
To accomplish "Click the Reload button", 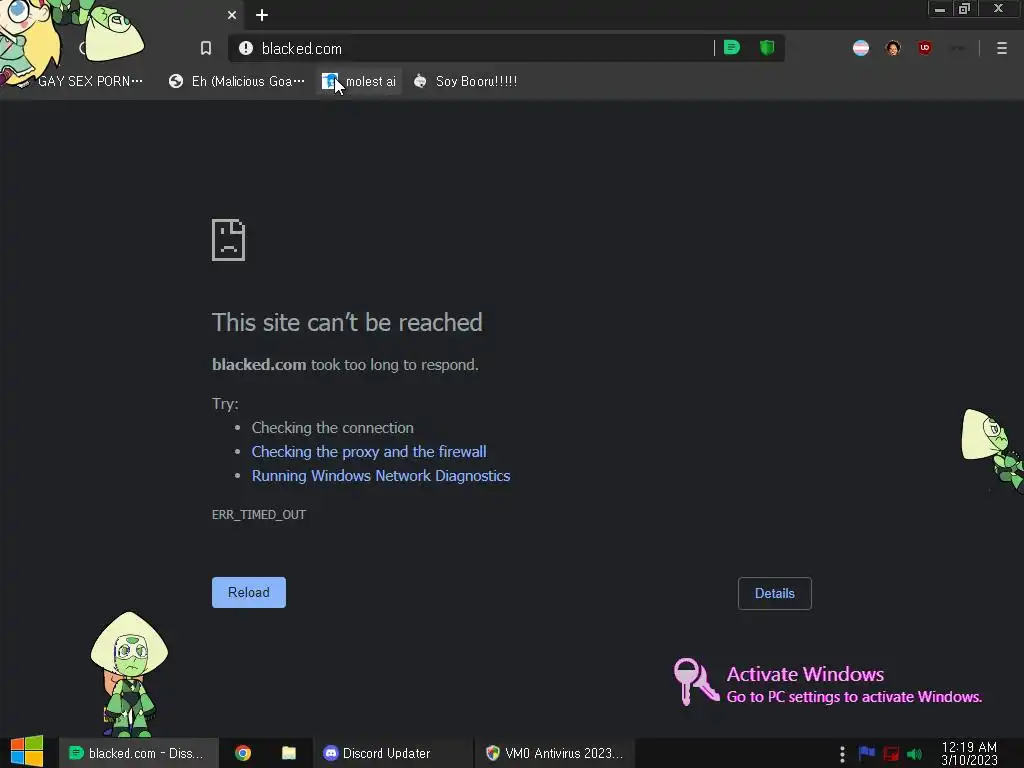I will tap(249, 592).
